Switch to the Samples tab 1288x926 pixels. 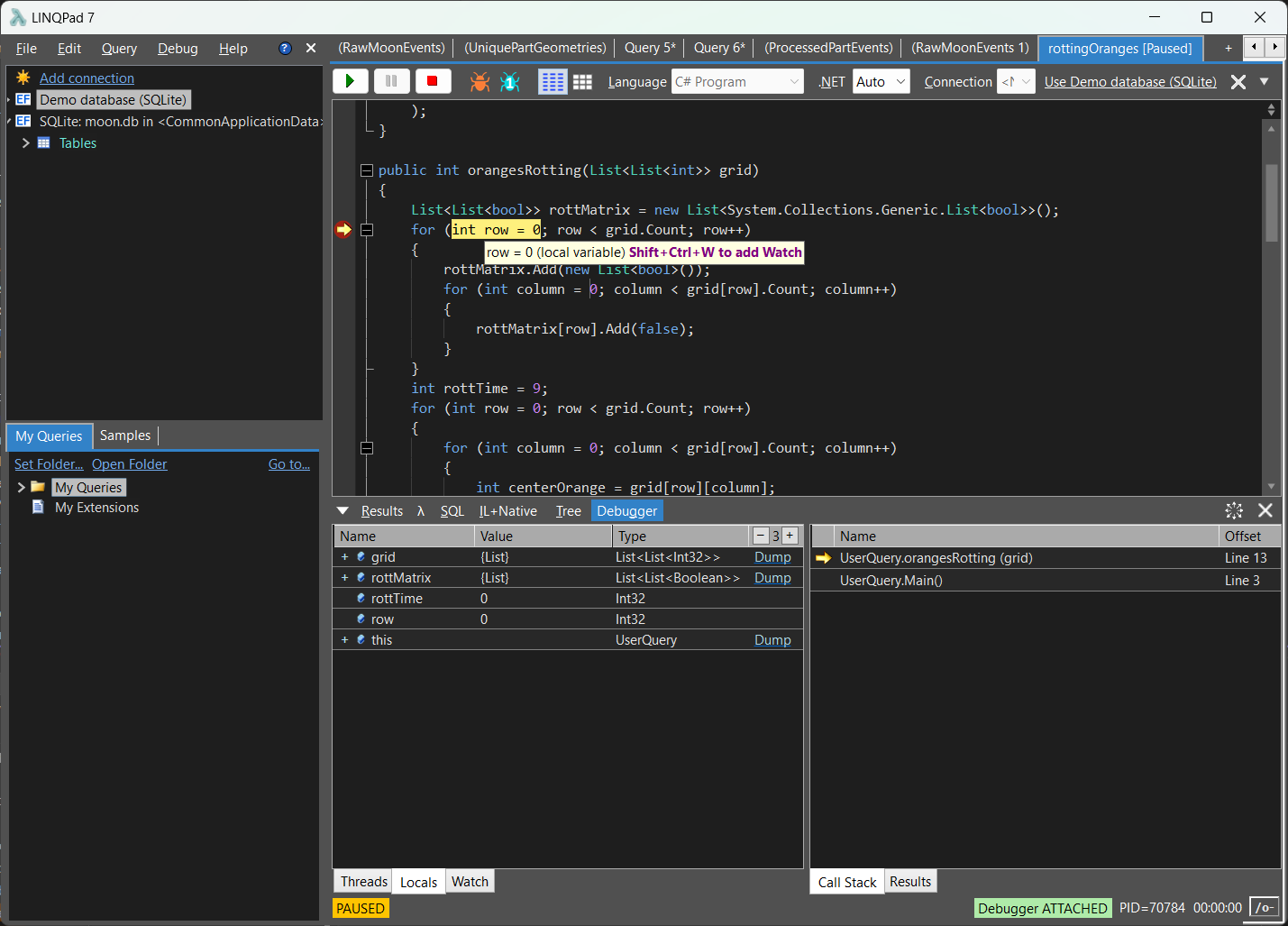tap(125, 435)
